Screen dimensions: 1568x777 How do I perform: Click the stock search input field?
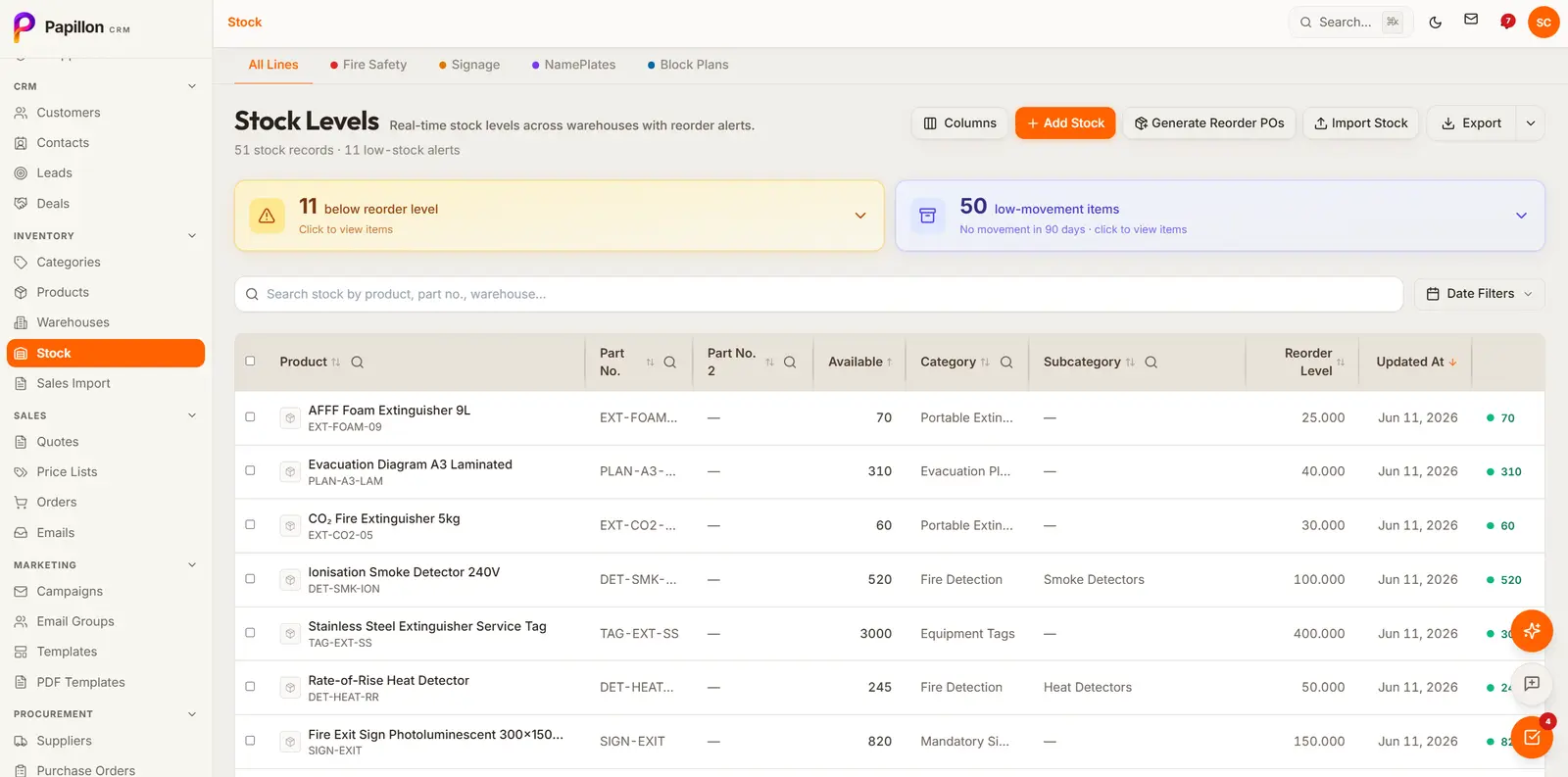click(818, 294)
